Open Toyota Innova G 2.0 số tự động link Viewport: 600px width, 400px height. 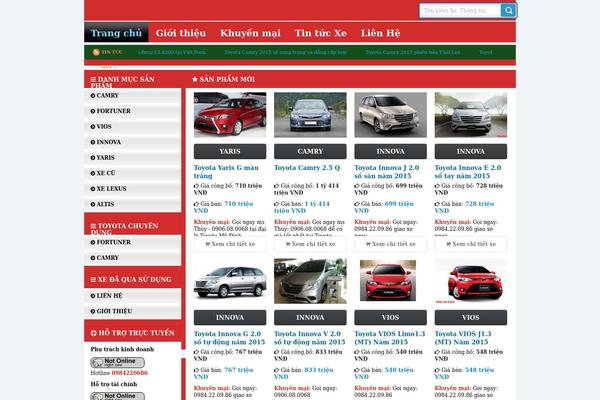229,338
